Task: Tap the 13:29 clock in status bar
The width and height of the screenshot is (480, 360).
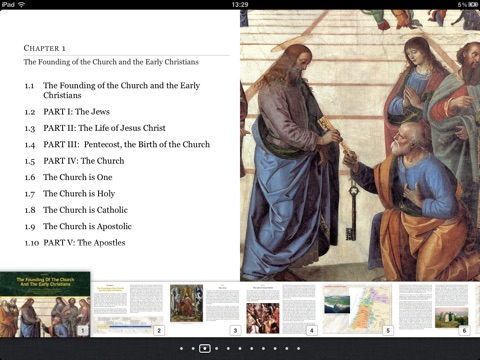Action: pos(240,4)
